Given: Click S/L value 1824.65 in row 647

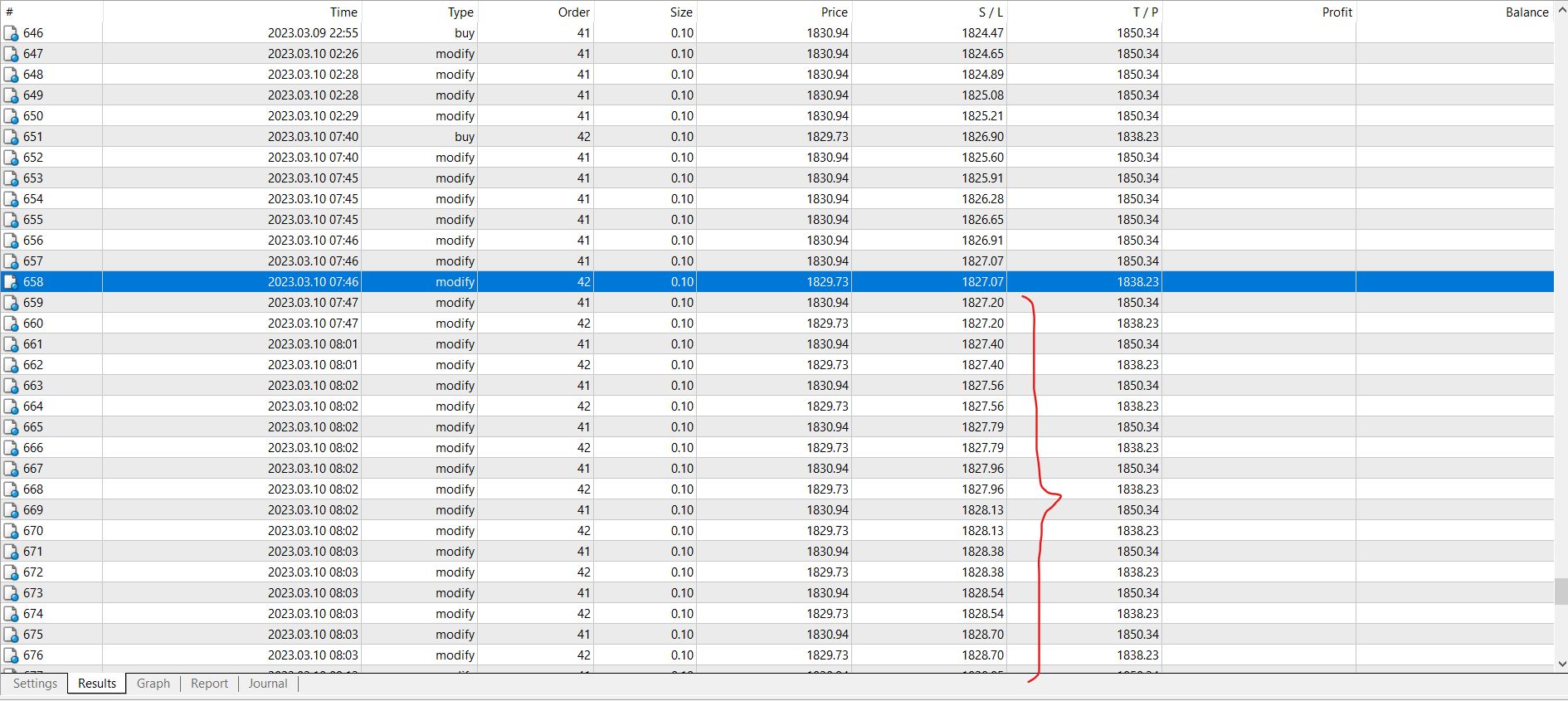Looking at the screenshot, I should [x=982, y=54].
